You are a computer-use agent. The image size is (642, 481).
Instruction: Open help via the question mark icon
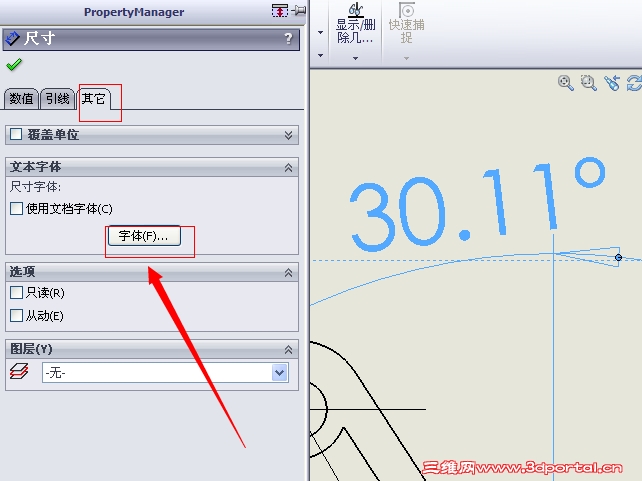(288, 39)
